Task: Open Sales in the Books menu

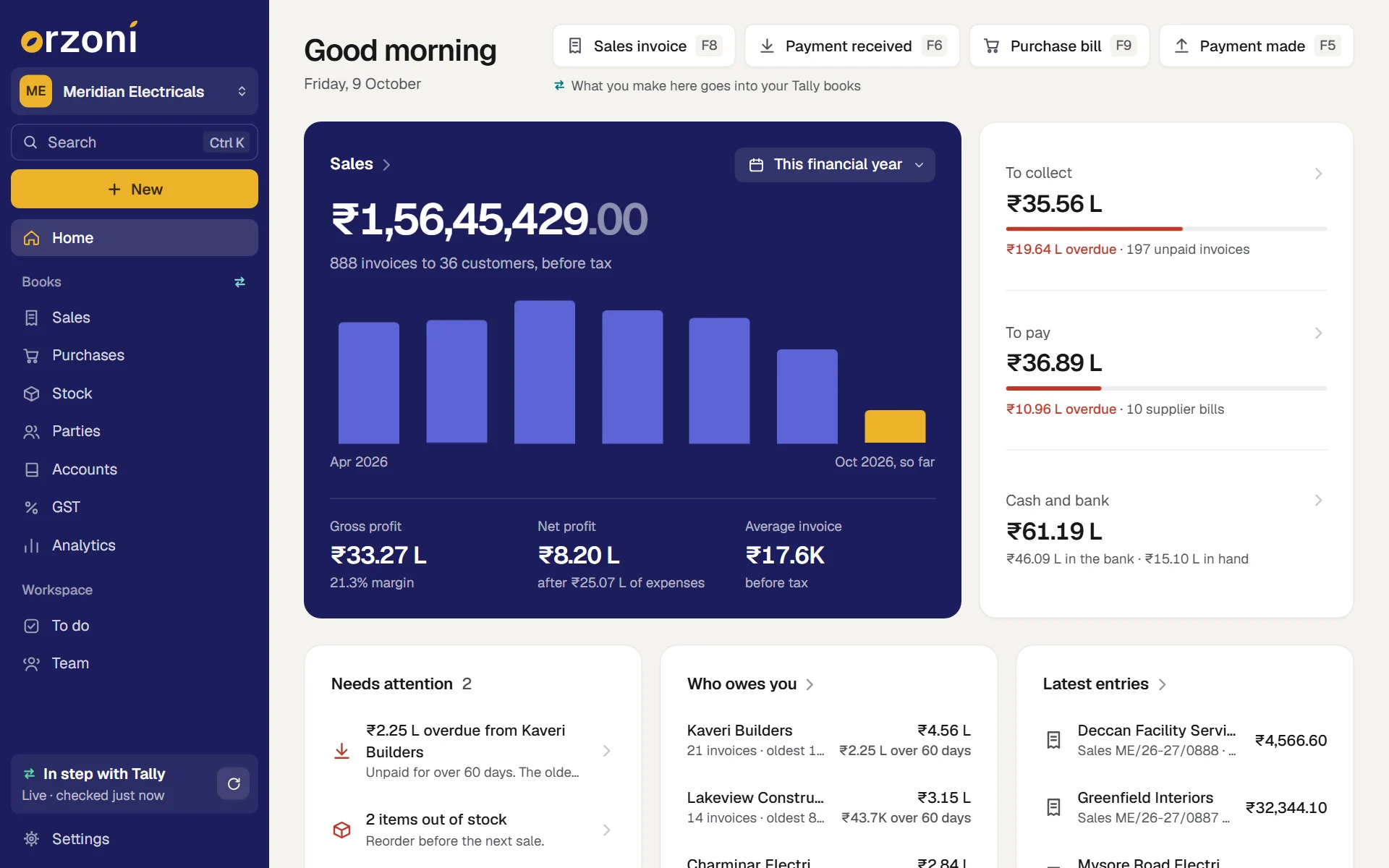Action: point(135,318)
